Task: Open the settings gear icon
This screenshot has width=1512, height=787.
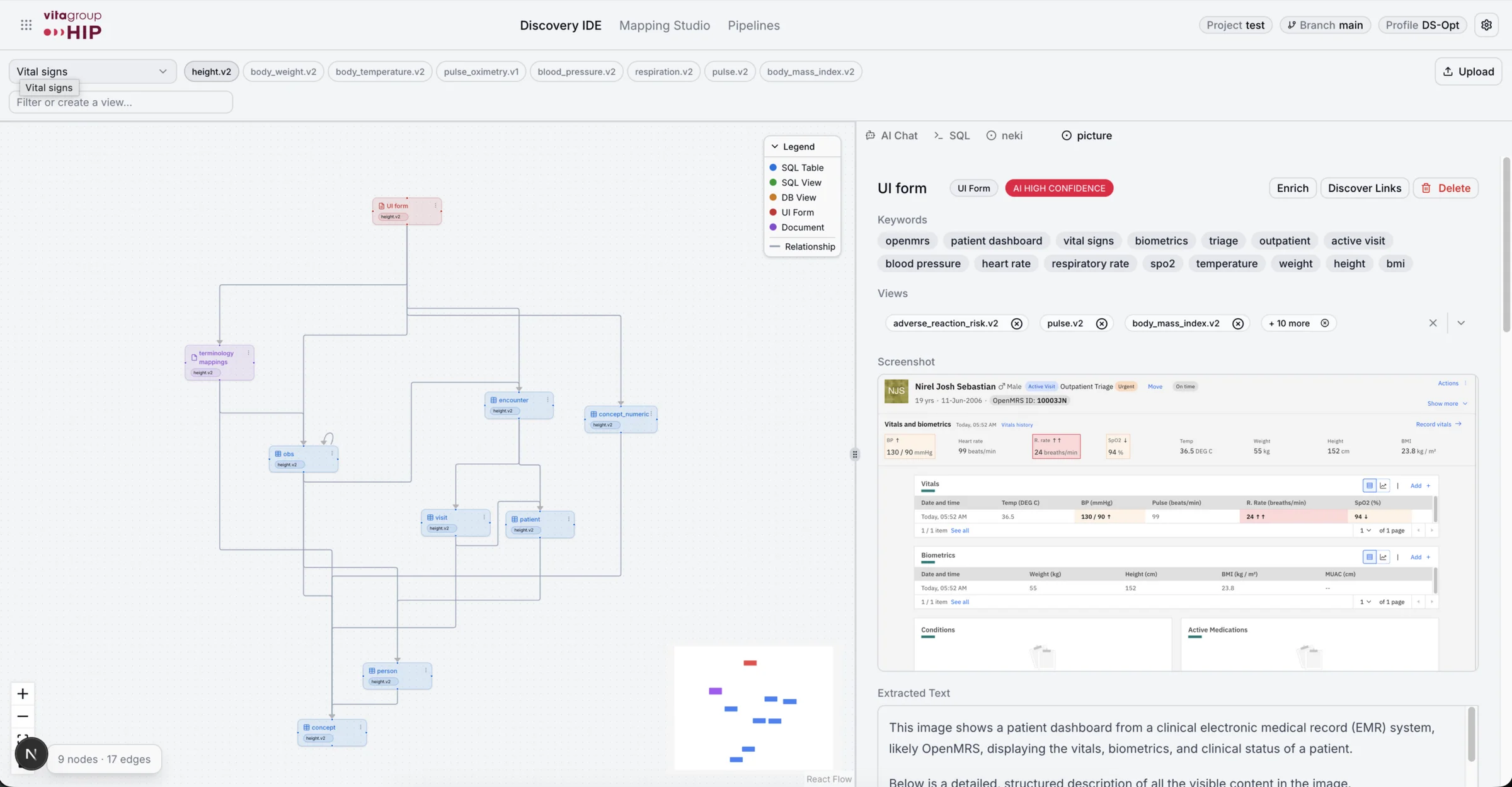Action: pos(1486,25)
